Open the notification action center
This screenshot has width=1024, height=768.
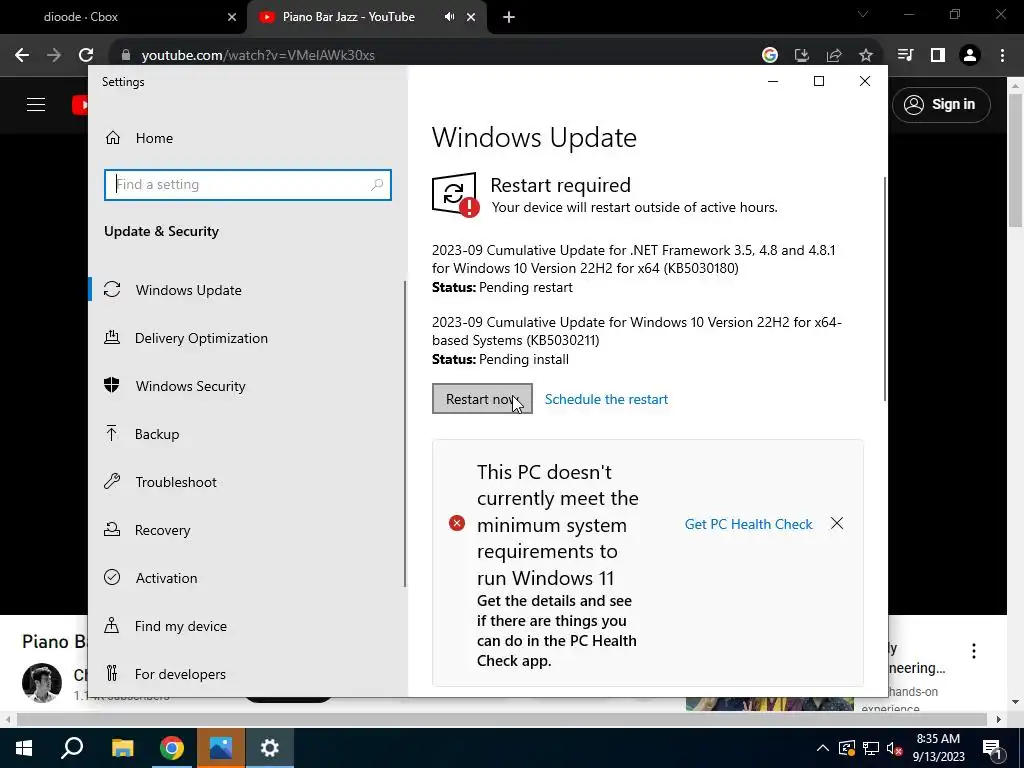pyautogui.click(x=993, y=748)
